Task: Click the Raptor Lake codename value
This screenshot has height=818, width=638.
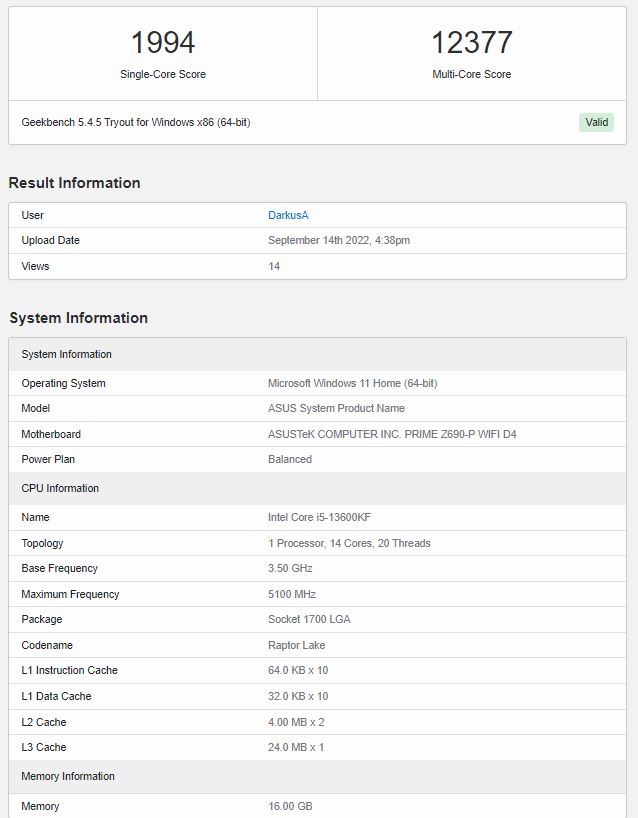Action: pos(296,645)
